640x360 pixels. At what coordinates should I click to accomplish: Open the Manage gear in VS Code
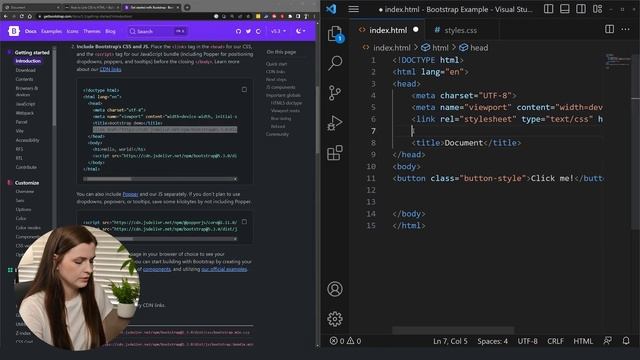pyautogui.click(x=335, y=319)
